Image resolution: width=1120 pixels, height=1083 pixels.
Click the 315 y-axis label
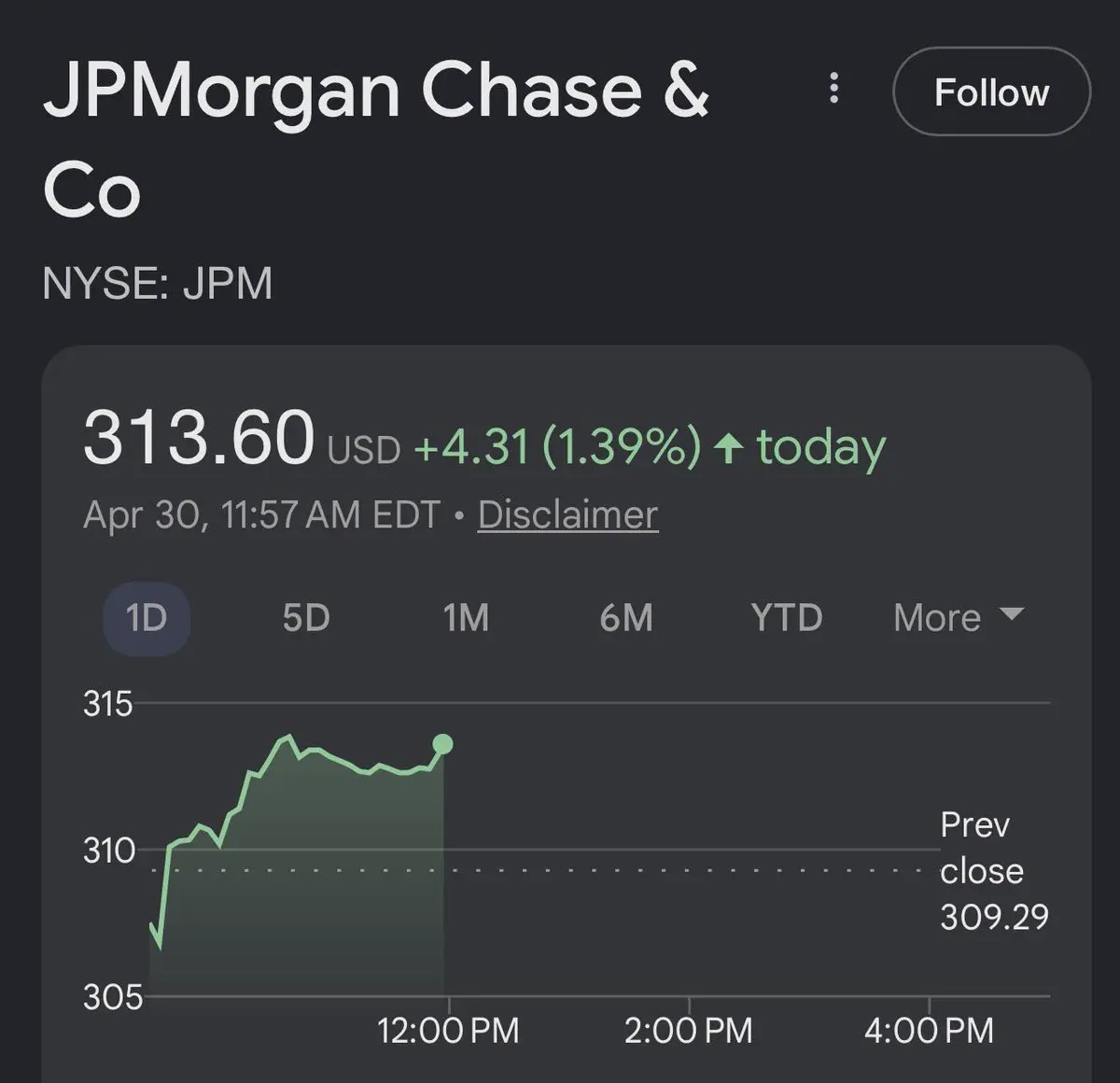tap(108, 703)
